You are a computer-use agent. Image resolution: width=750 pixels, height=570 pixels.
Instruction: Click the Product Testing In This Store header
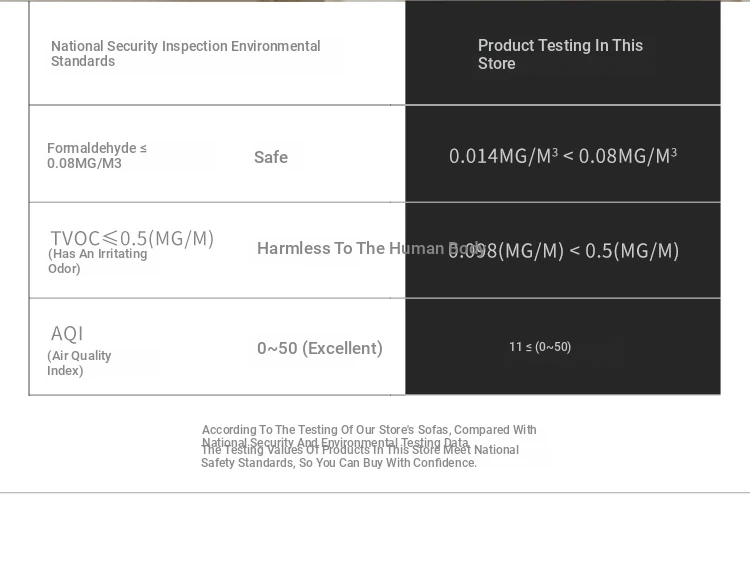560,54
